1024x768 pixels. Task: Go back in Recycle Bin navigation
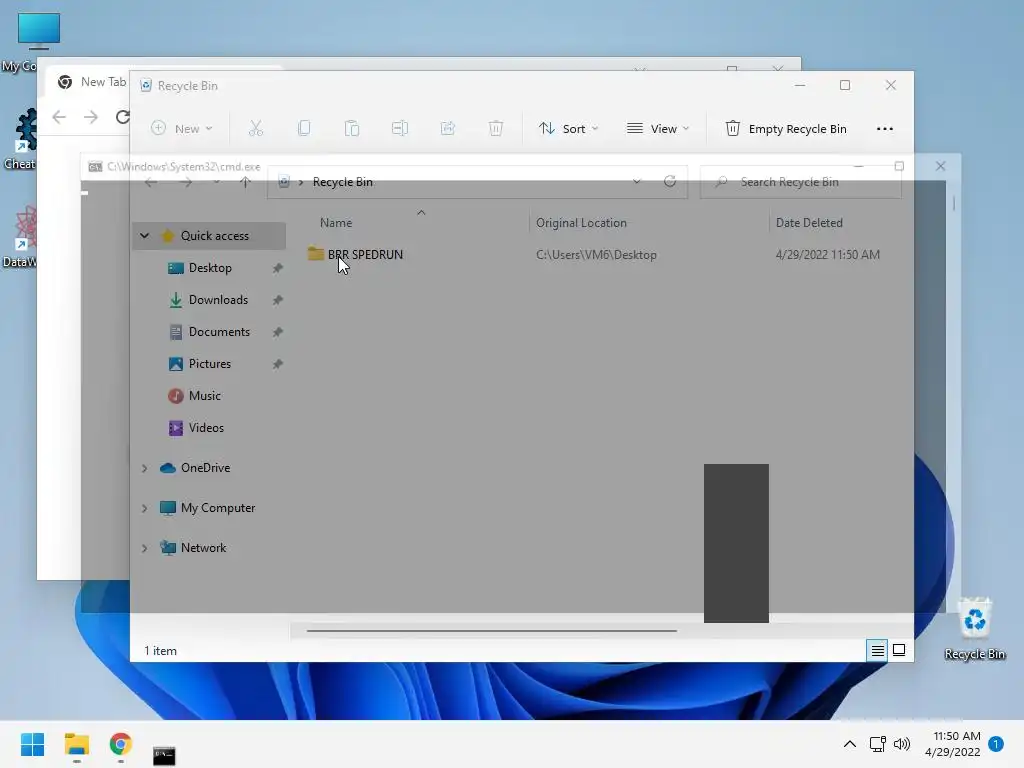tap(151, 182)
